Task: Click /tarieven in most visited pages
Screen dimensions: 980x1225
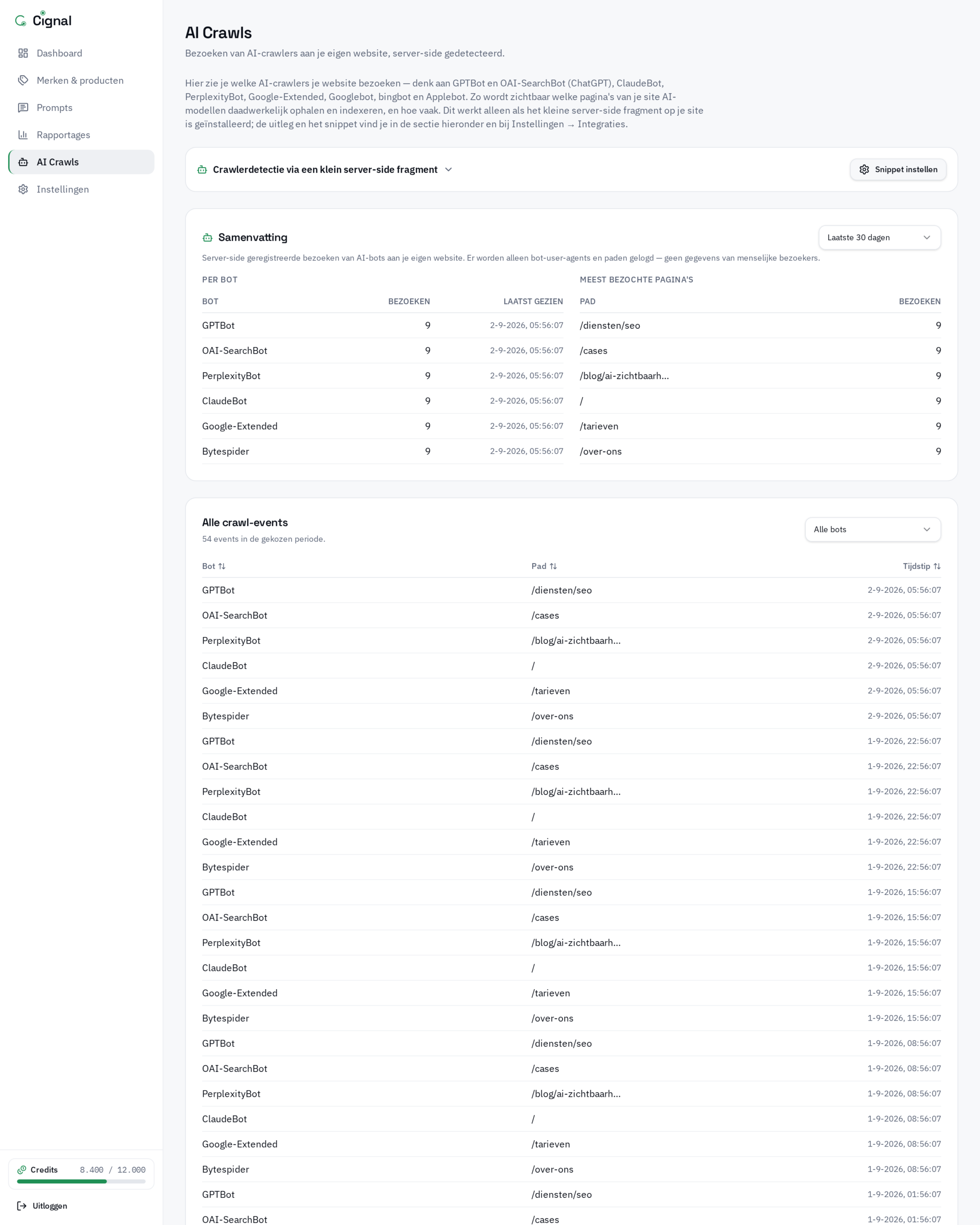Action: tap(600, 427)
